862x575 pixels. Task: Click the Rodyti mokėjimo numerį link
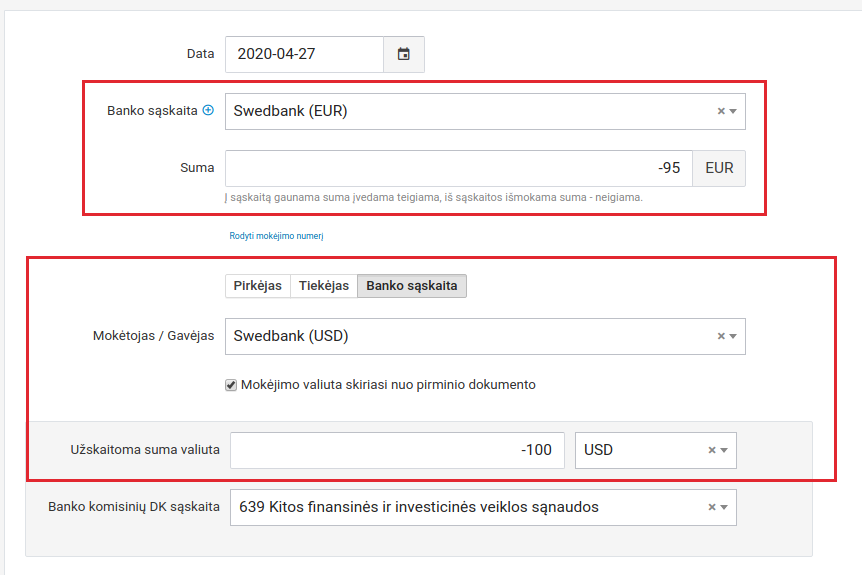pyautogui.click(x=276, y=236)
